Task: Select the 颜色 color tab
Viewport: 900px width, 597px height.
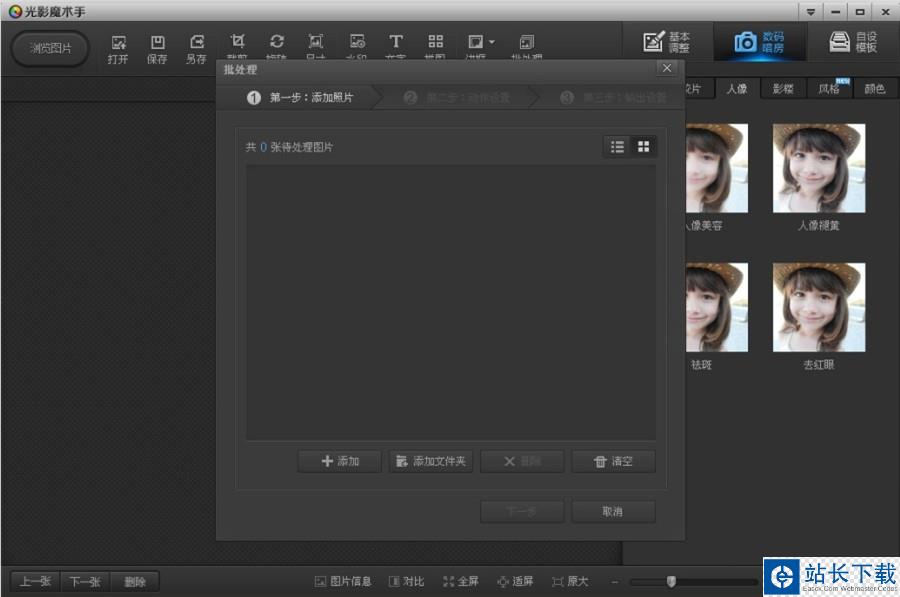Action: (x=874, y=89)
